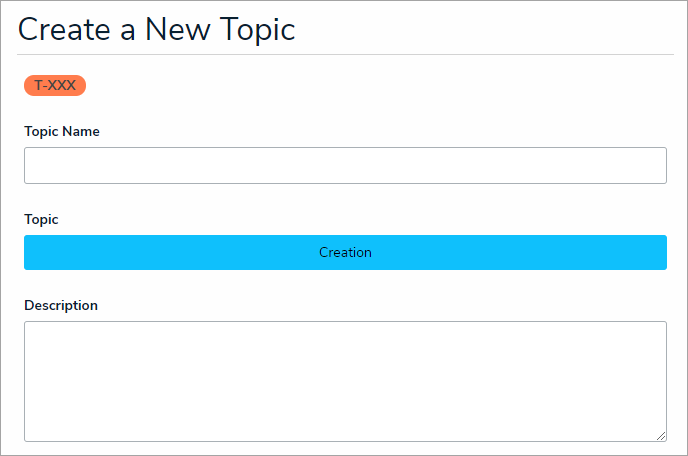Click the Topic Name label
688x456 pixels.
[62, 131]
